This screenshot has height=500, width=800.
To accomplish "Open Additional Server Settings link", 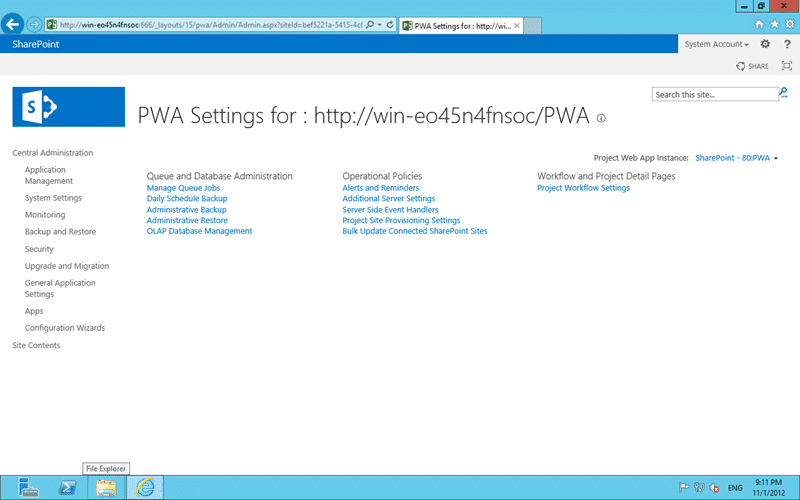I will 389,198.
